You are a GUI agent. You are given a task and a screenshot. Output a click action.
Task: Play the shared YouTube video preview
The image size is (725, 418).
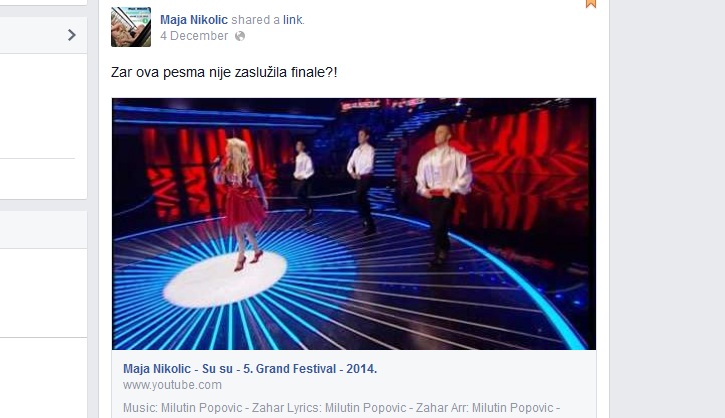[x=354, y=224]
